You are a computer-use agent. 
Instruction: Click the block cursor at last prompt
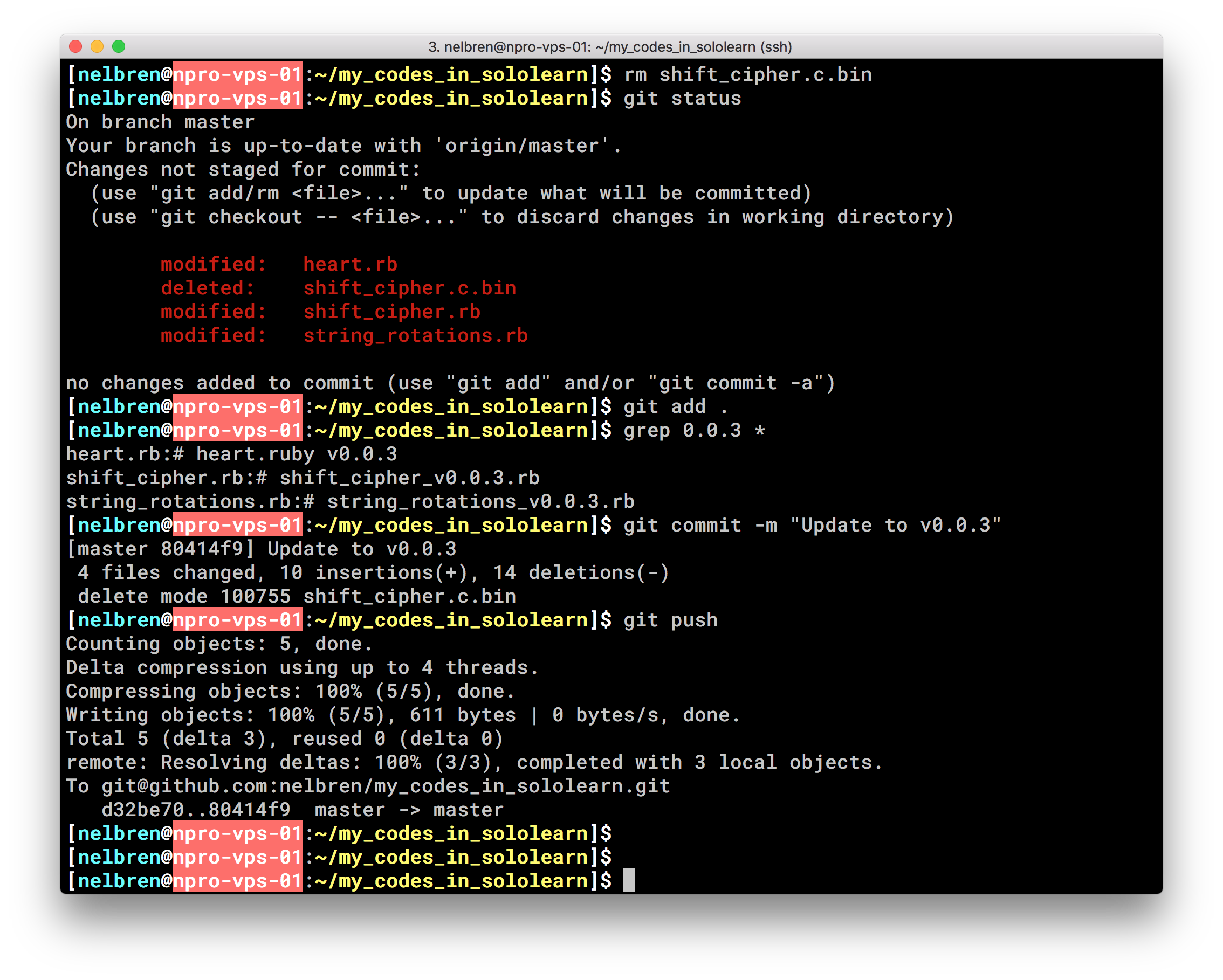(629, 880)
